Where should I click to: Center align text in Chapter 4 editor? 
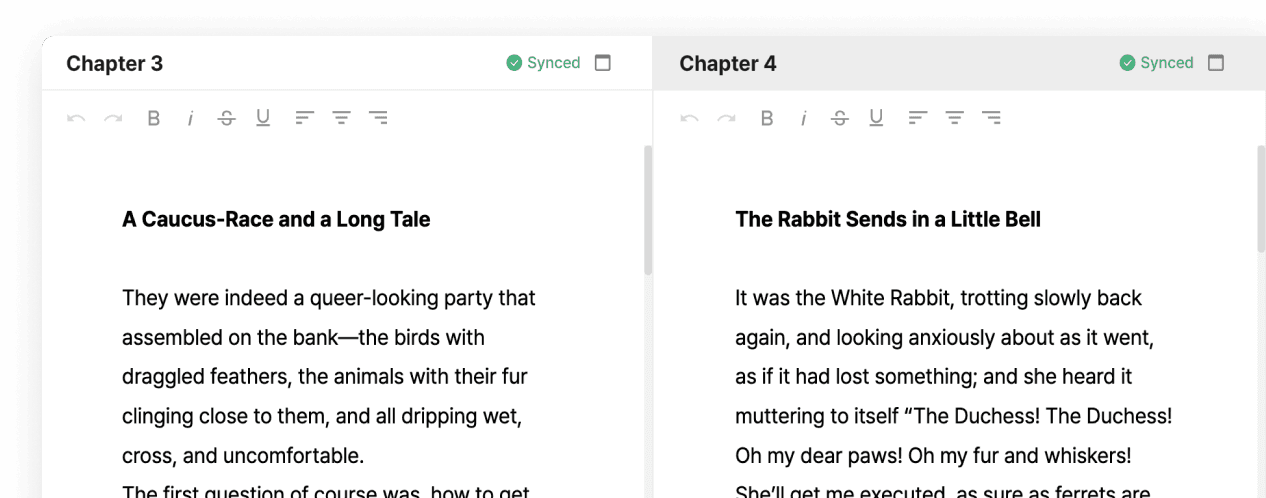click(955, 118)
